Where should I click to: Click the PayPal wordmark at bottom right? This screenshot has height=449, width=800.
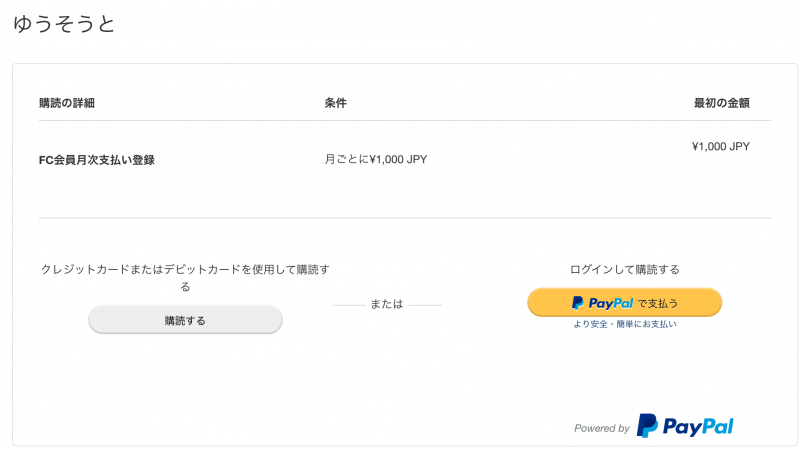[697, 426]
